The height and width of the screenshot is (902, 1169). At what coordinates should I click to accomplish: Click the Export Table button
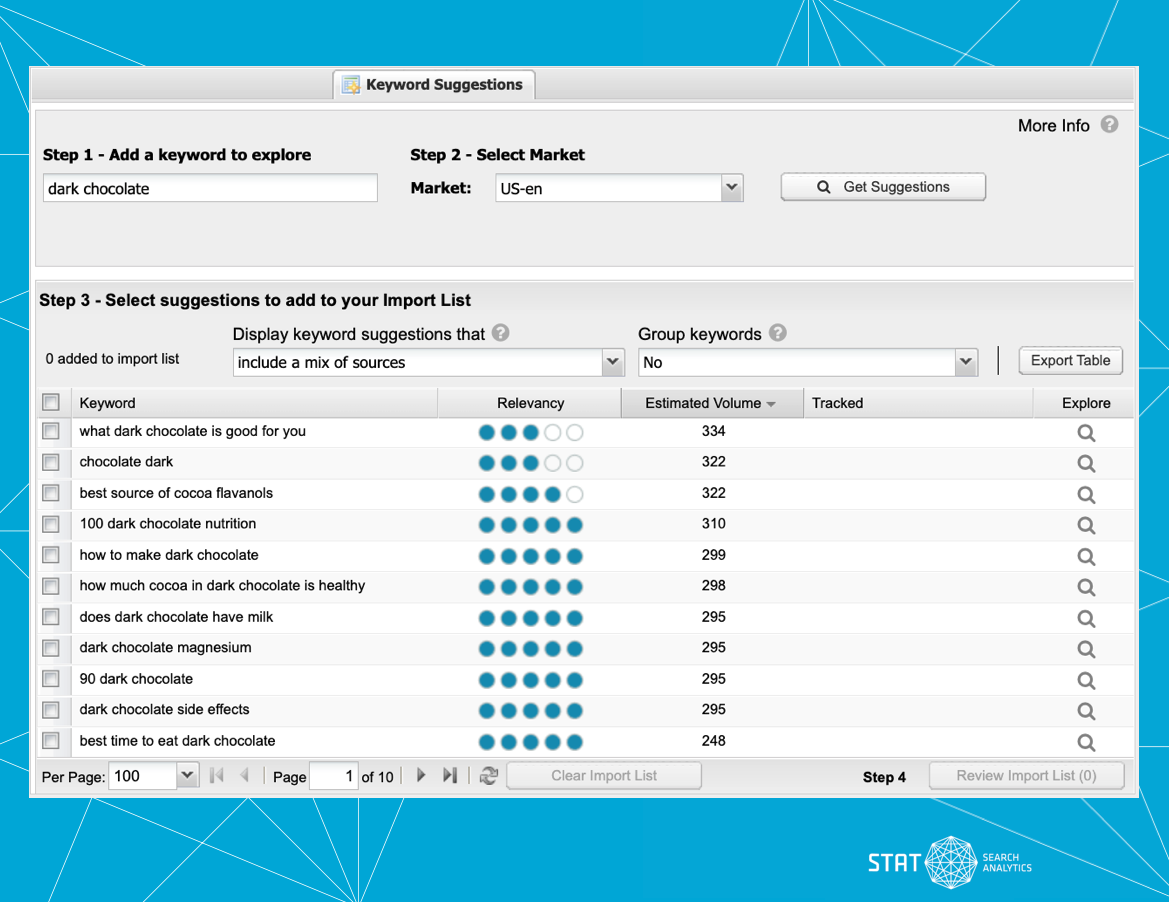(1070, 360)
